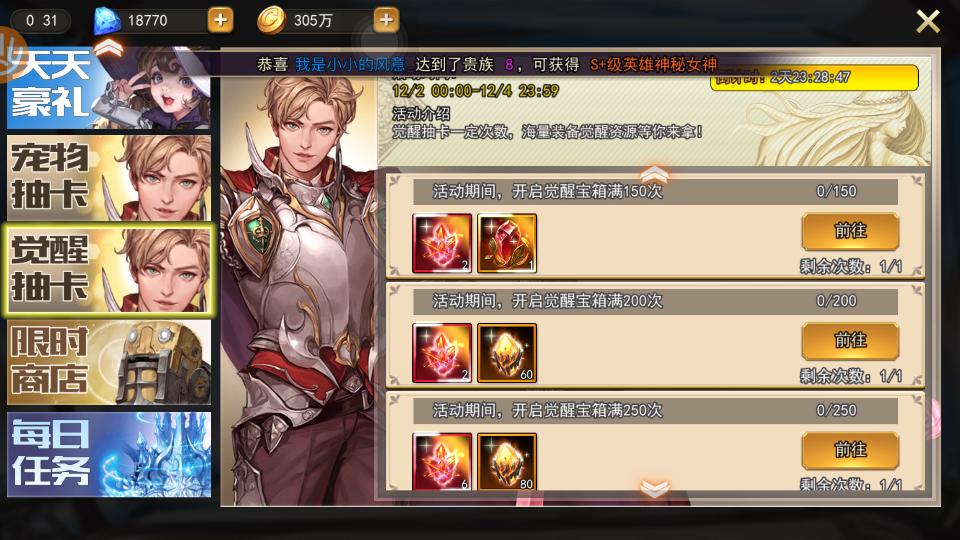Tap the plus icon beside diamond count
Screen dimensions: 960x540
pos(220,20)
